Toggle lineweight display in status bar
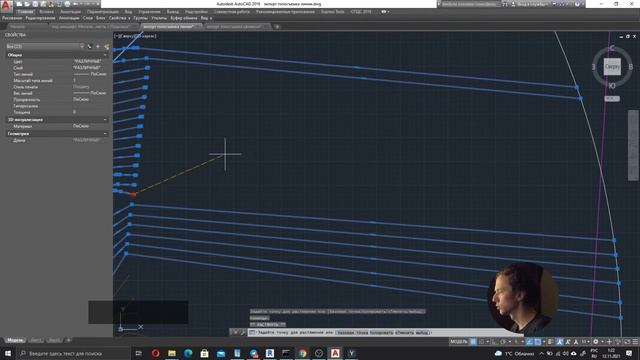 [x=551, y=342]
